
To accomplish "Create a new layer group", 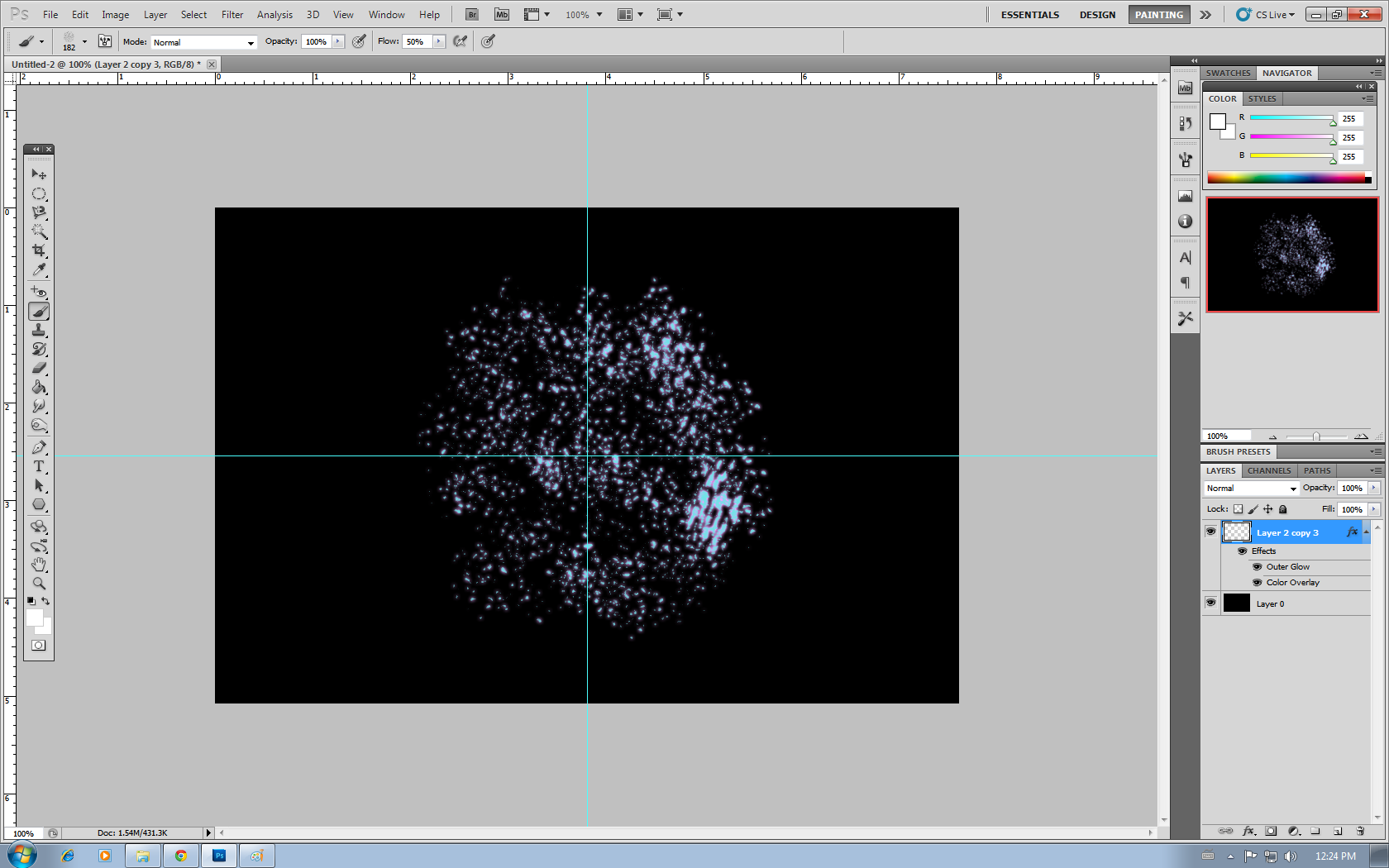I will pyautogui.click(x=1315, y=831).
